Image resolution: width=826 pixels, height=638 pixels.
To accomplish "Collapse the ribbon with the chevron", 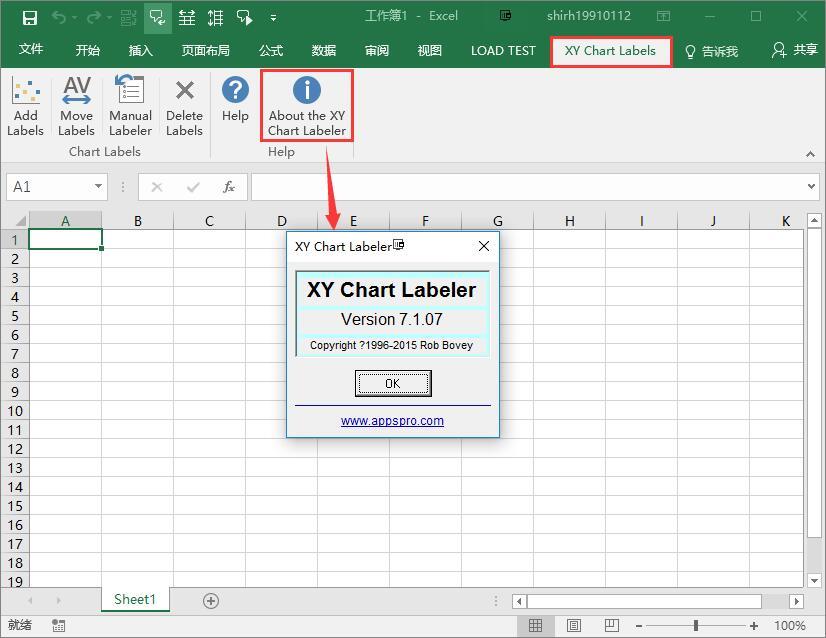I will click(x=810, y=154).
